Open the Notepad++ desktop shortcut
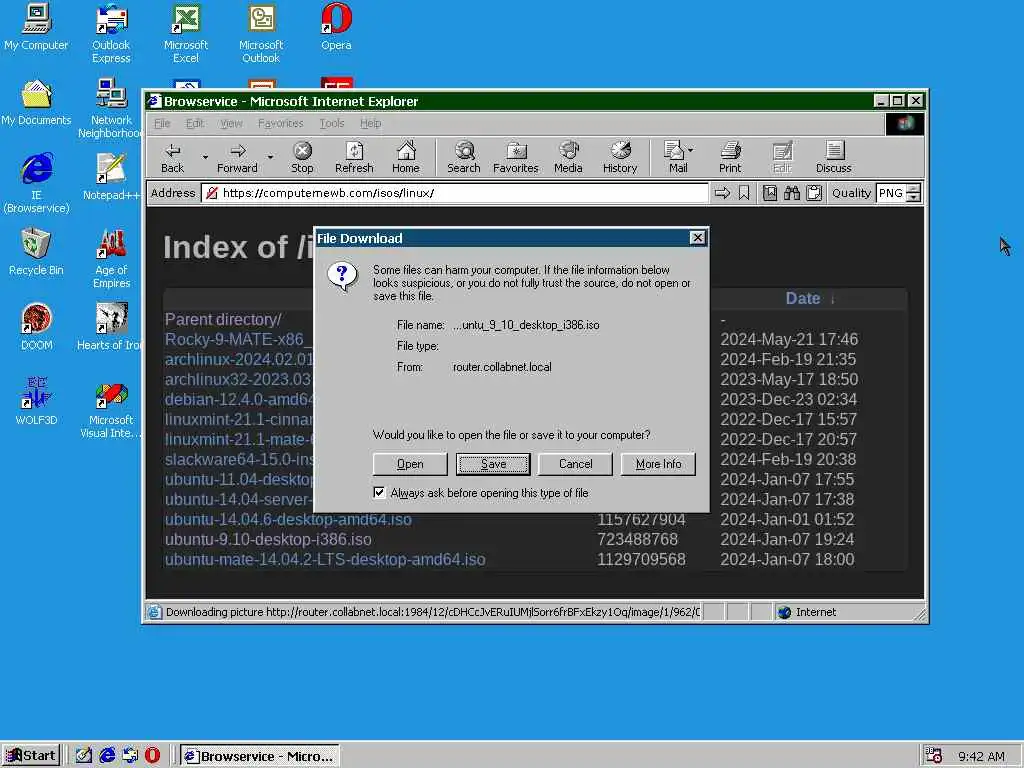 pyautogui.click(x=111, y=177)
